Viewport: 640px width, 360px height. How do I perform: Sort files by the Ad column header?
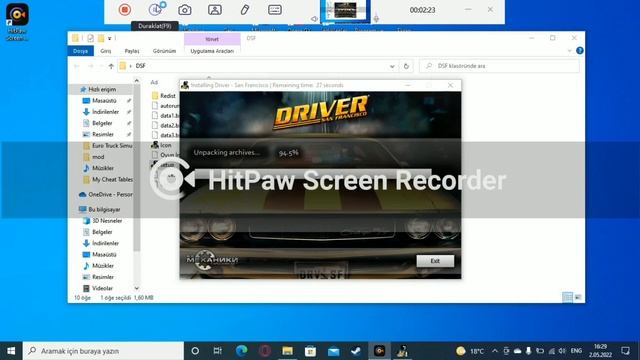pos(154,82)
